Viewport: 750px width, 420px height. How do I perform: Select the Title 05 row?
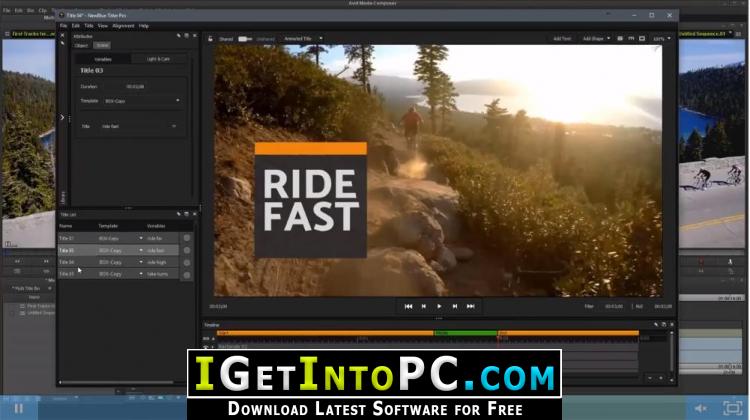coord(118,274)
